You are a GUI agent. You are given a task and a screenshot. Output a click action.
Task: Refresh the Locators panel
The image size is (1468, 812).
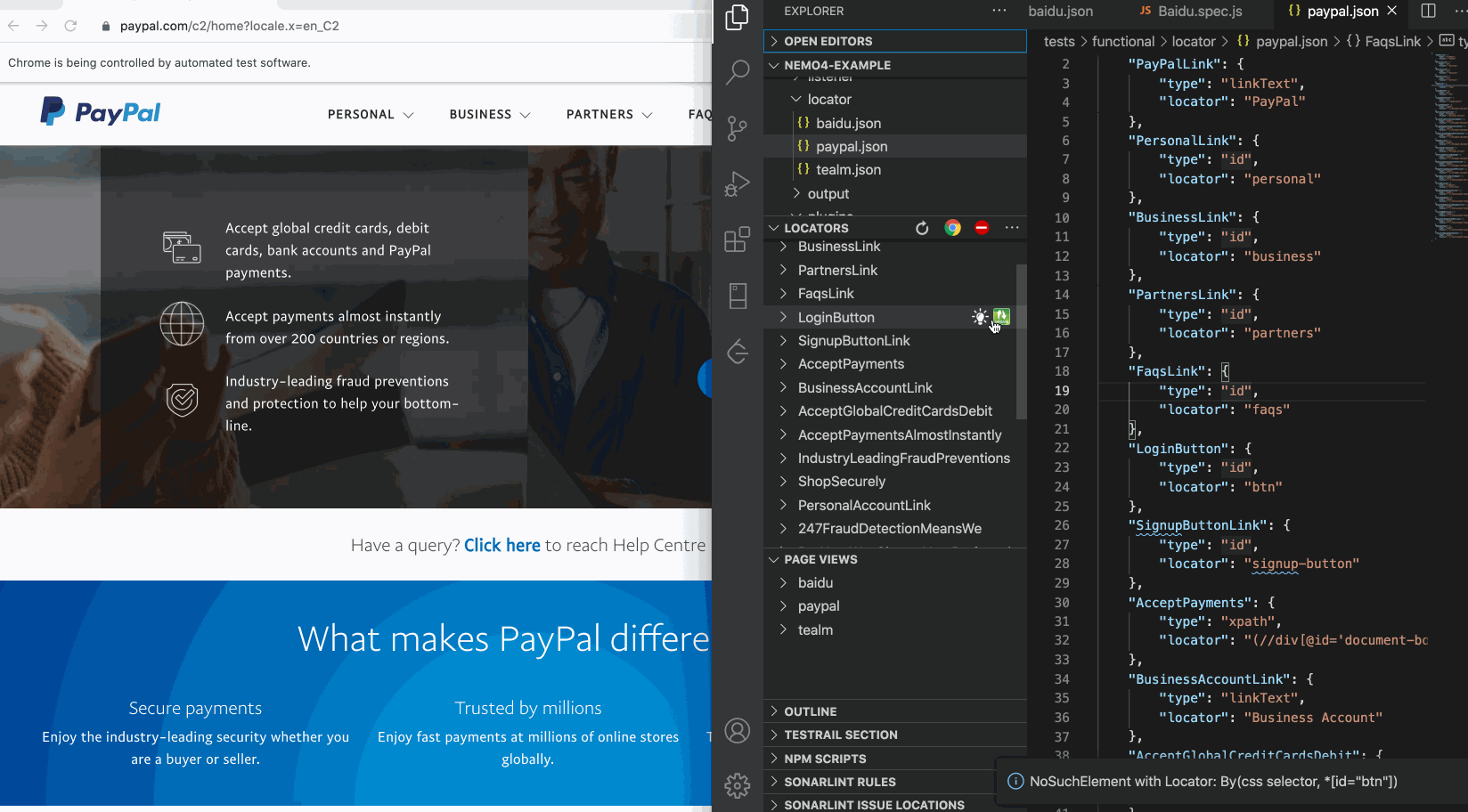point(922,228)
